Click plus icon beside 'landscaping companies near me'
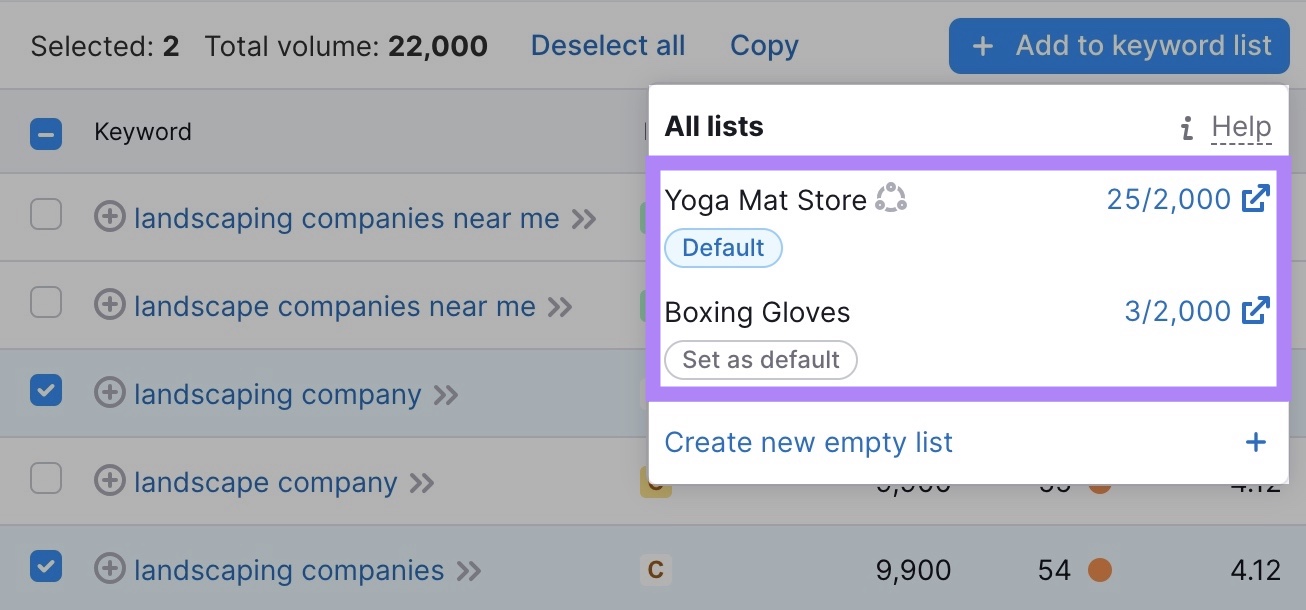The height and width of the screenshot is (610, 1306). (x=109, y=218)
